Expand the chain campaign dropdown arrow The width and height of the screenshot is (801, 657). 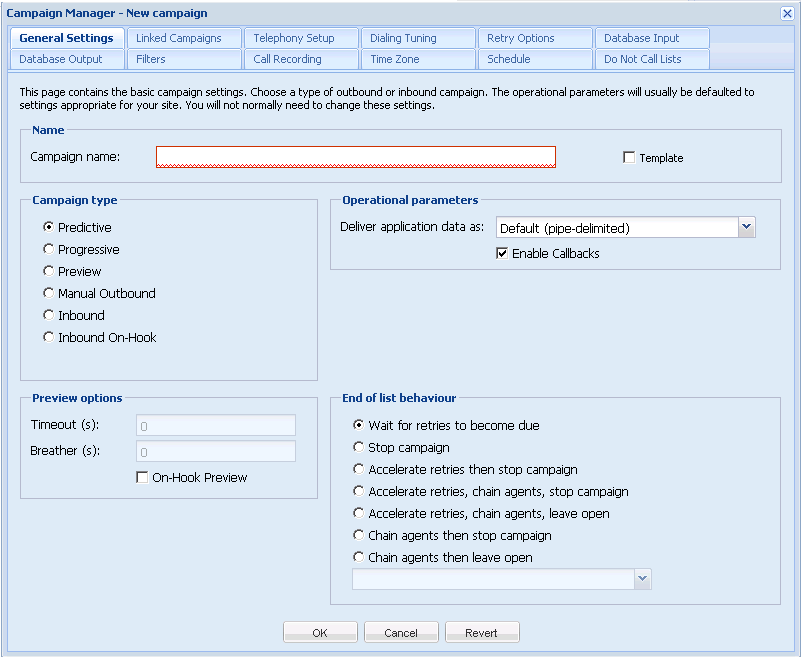click(x=643, y=579)
